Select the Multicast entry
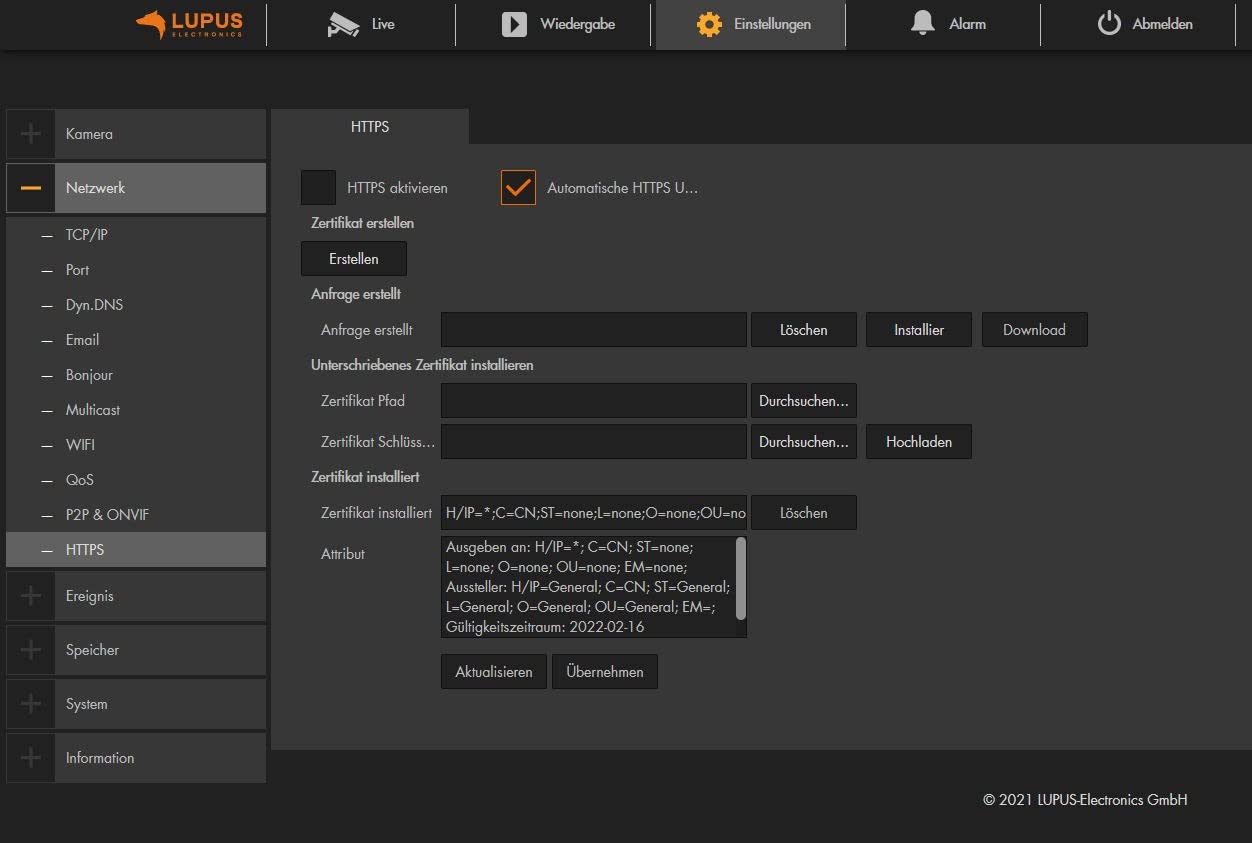1252x843 pixels. click(136, 410)
